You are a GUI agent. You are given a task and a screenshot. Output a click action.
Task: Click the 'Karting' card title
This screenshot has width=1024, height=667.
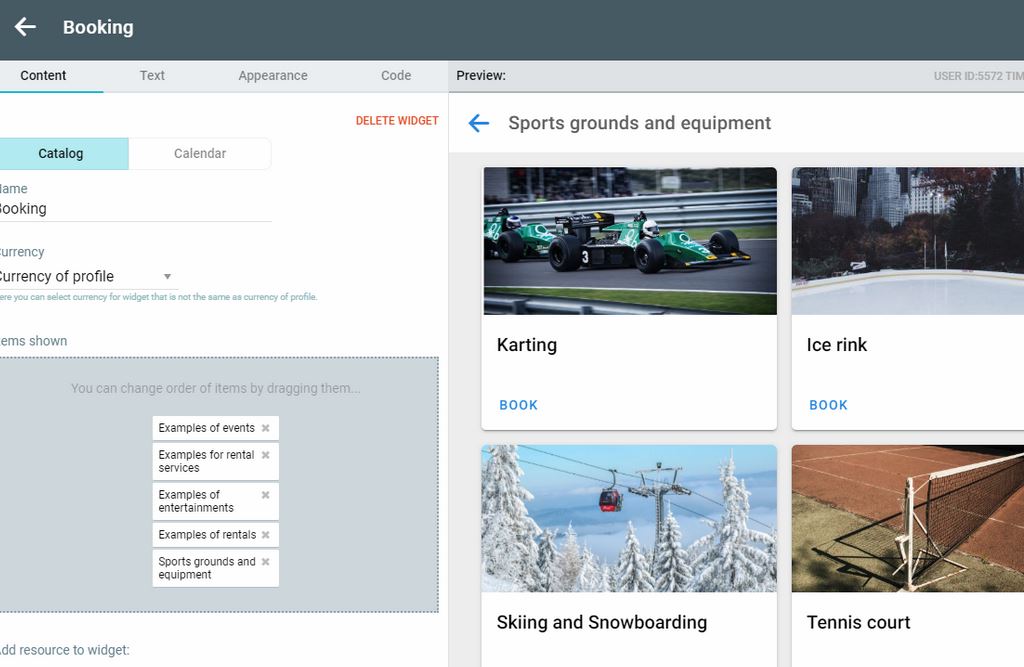point(527,345)
